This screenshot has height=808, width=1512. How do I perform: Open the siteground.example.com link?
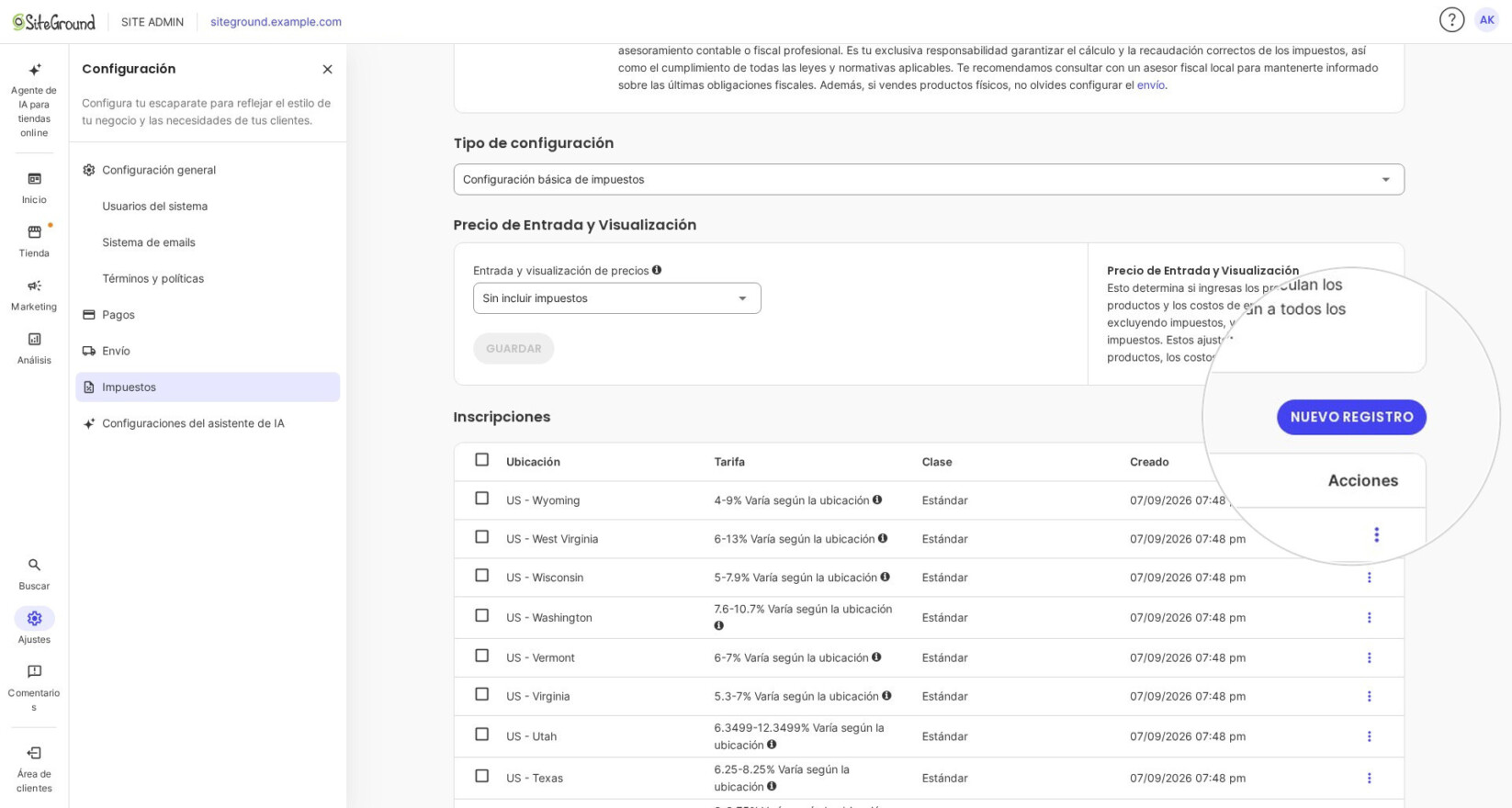(276, 22)
